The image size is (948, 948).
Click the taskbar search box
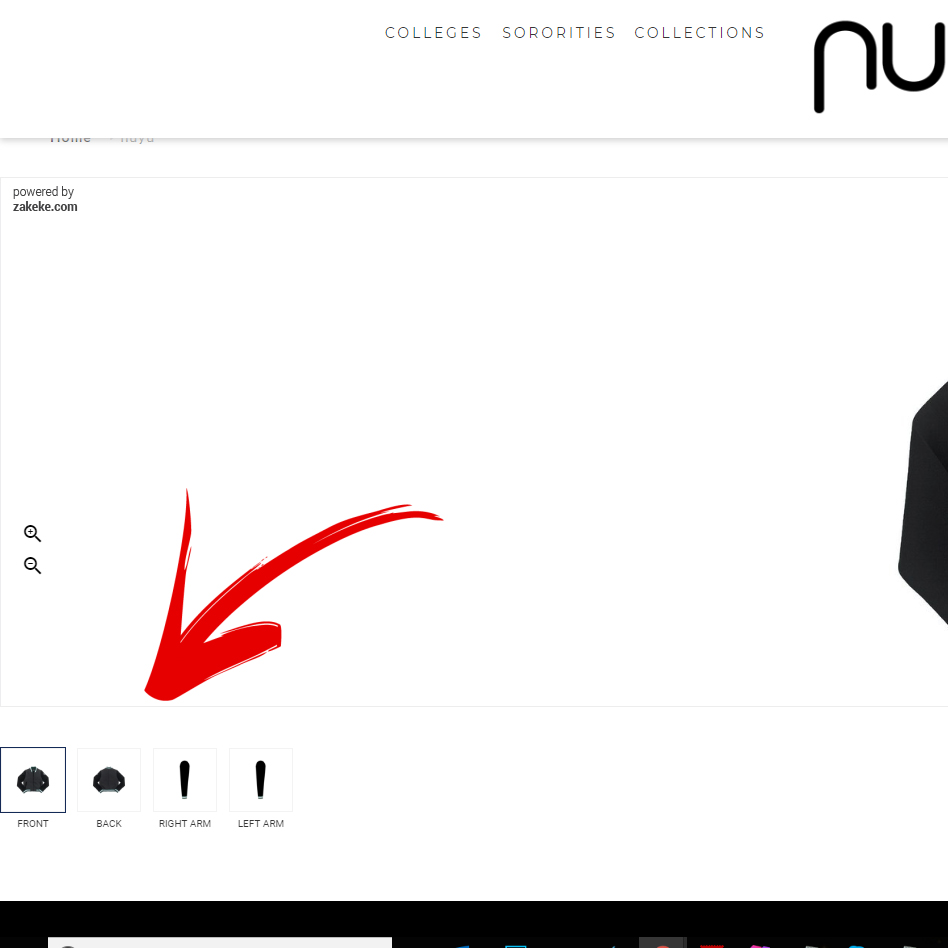[x=220, y=943]
